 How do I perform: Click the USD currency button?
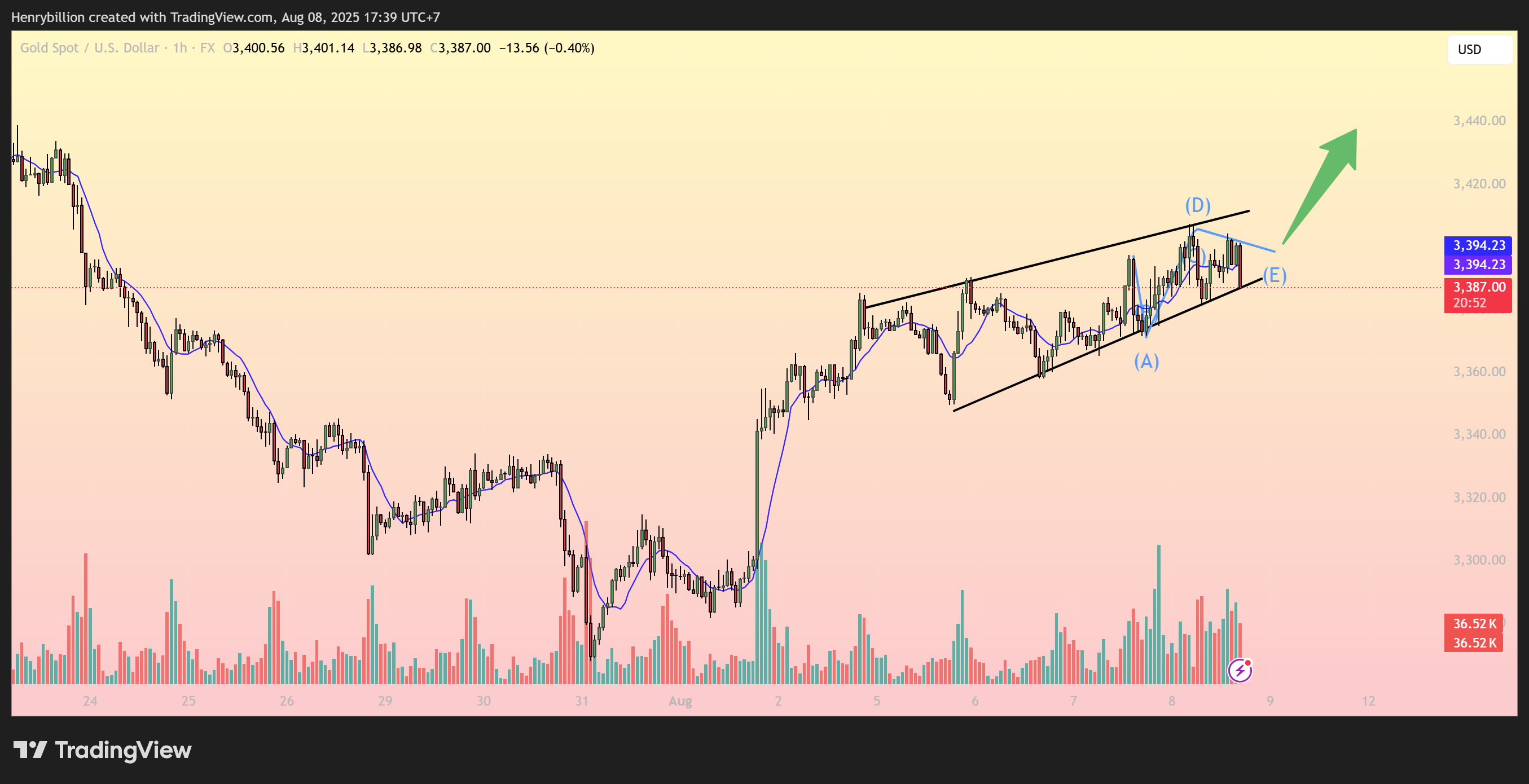tap(1480, 49)
